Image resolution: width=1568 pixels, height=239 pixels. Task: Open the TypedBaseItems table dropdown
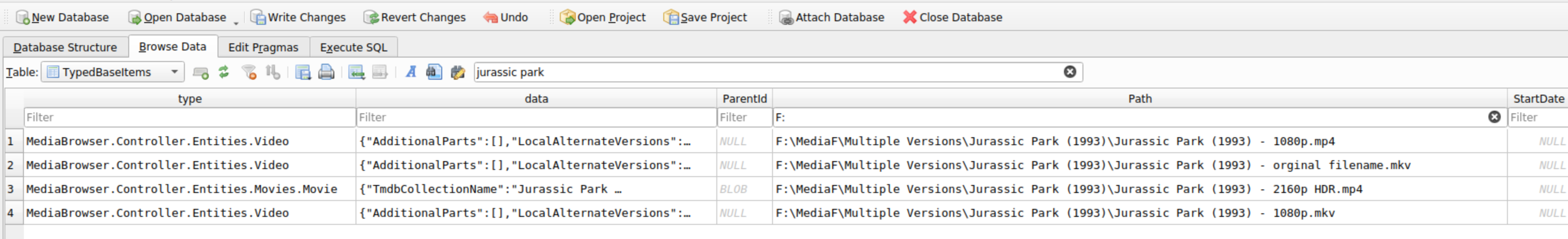113,72
